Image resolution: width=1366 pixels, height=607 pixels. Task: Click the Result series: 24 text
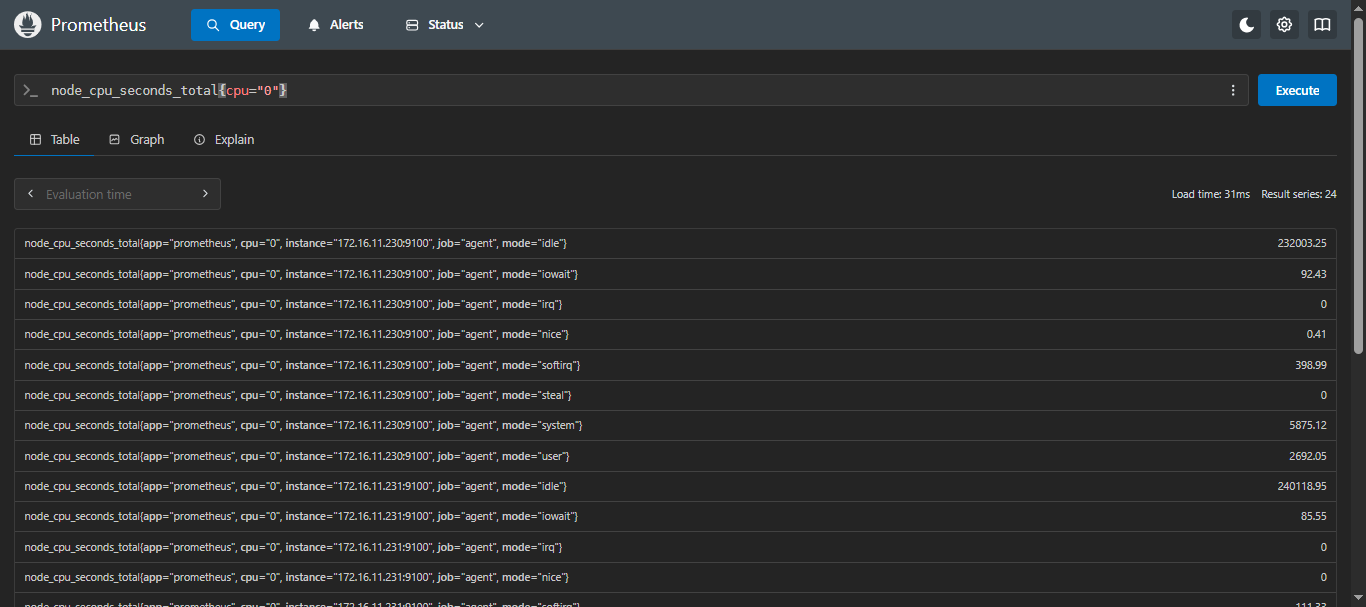pyautogui.click(x=1299, y=194)
